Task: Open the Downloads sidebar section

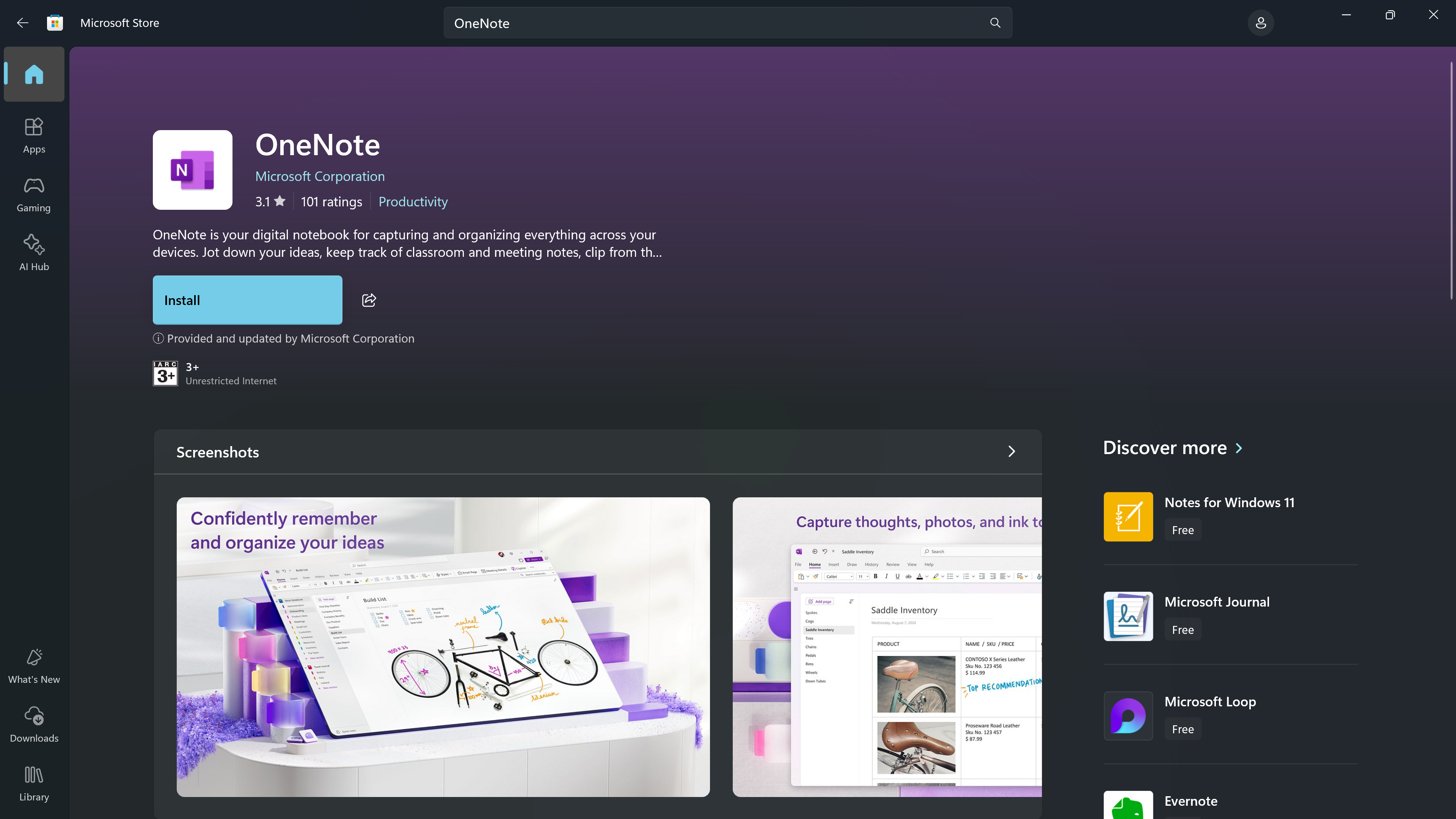Action: pyautogui.click(x=34, y=725)
